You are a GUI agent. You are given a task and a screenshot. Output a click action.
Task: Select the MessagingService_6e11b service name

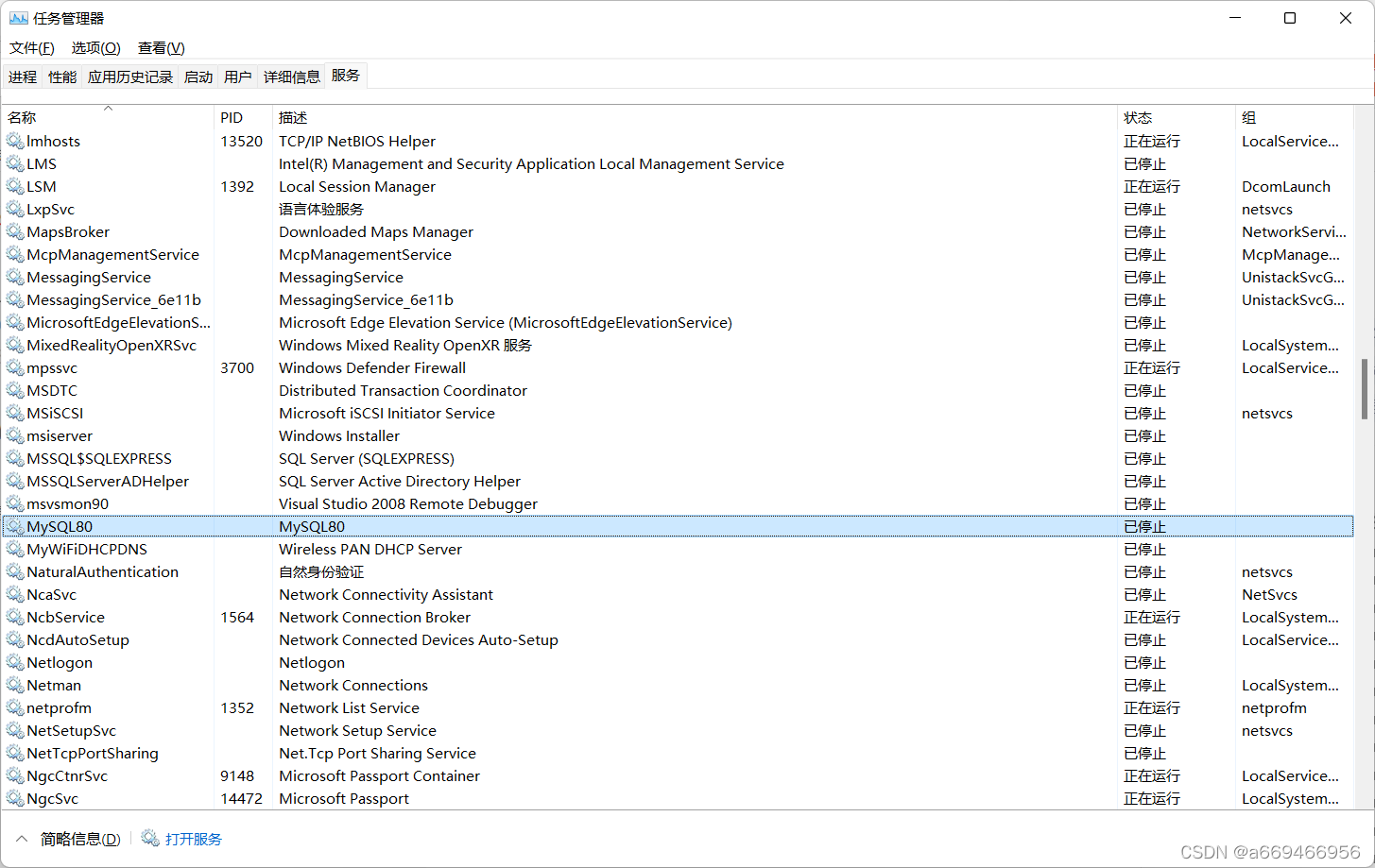click(x=114, y=300)
